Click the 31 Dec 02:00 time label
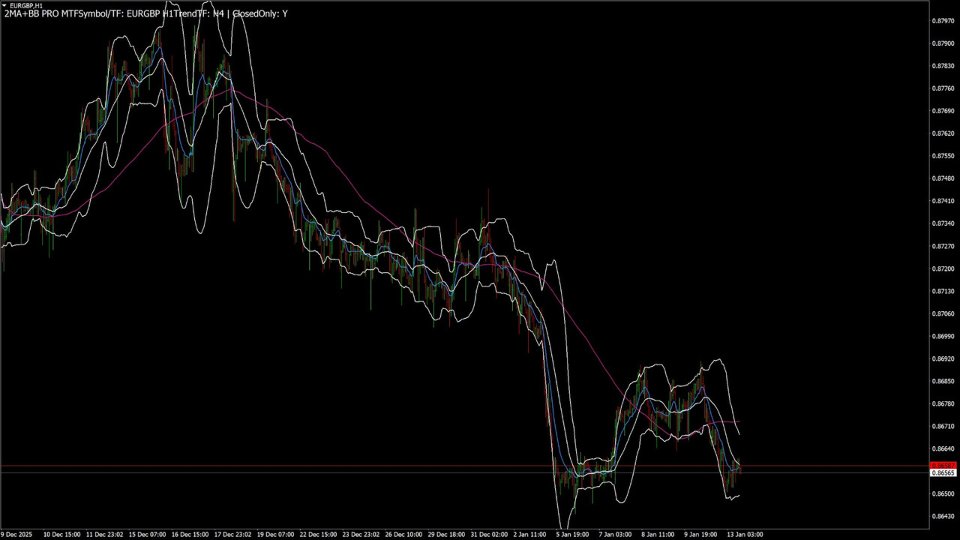 point(489,534)
